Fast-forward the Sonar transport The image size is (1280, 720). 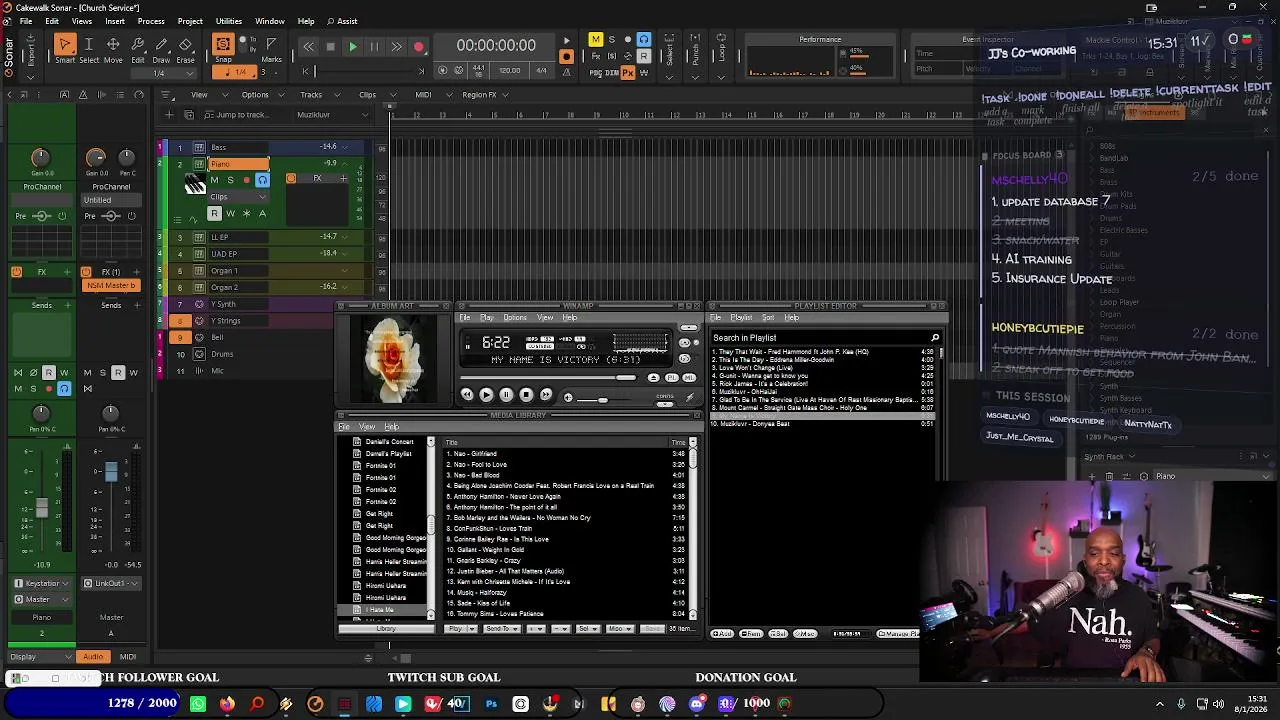[396, 47]
